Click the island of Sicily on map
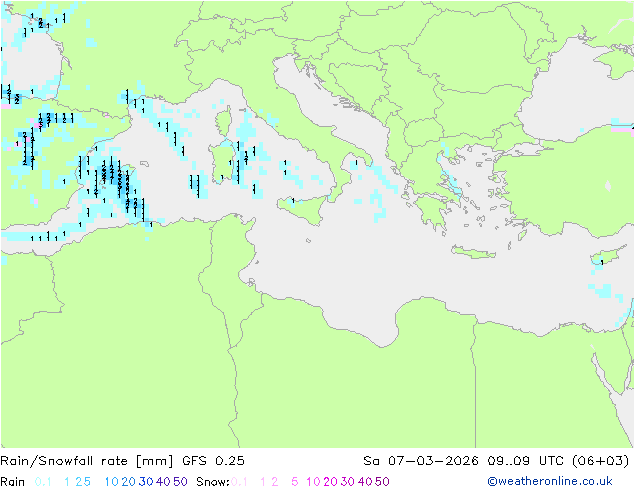 304,208
